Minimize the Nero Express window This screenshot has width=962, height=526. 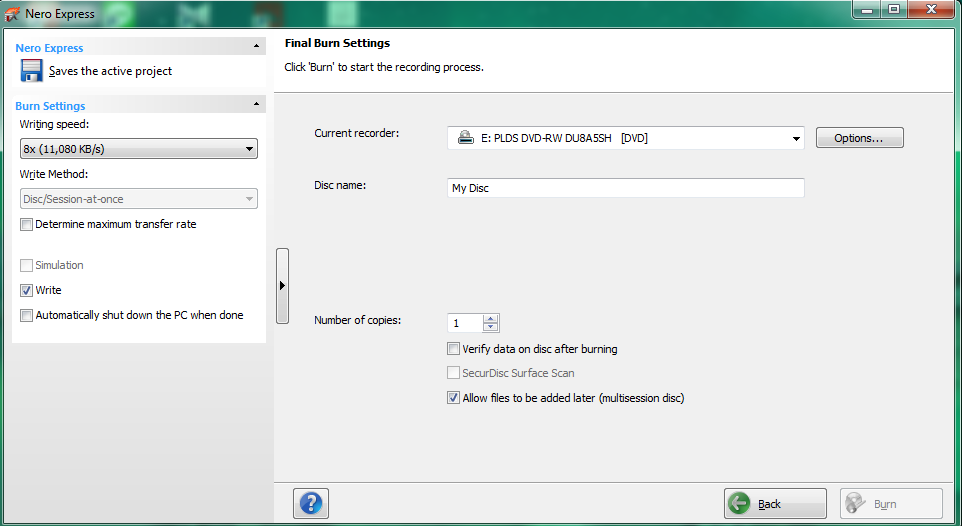click(x=867, y=10)
